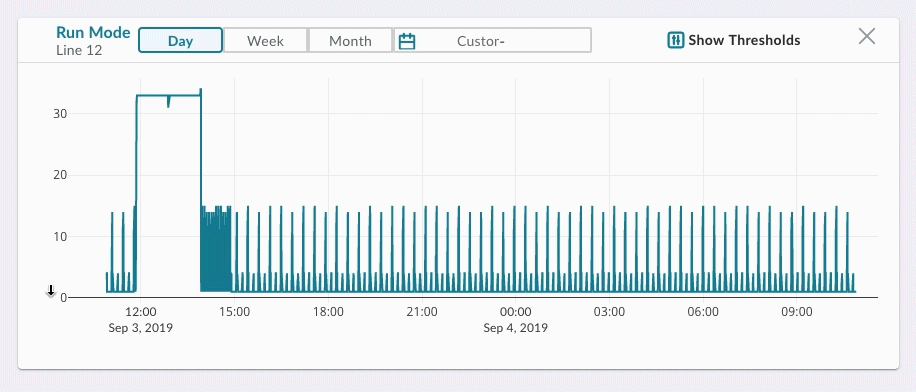Click the 03:00 x-axis label

[609, 312]
